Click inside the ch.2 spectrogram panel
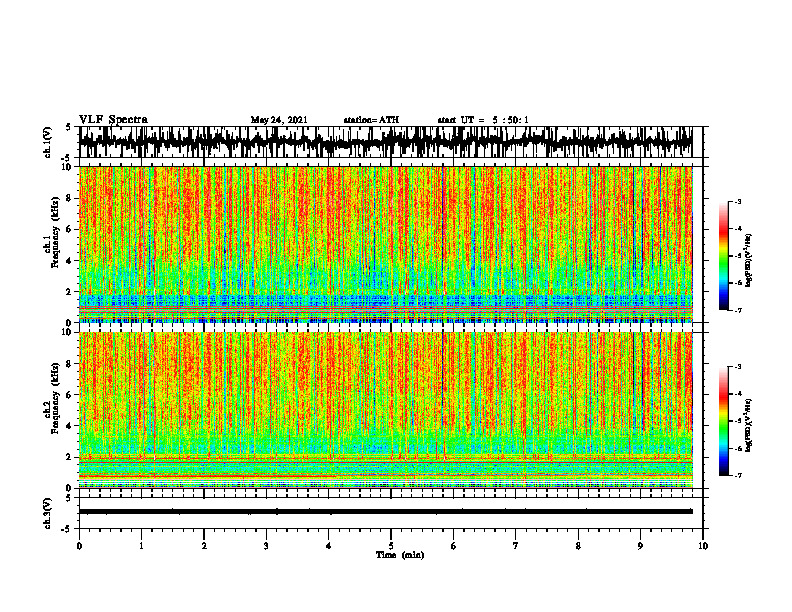The height and width of the screenshot is (612, 792). coord(385,410)
